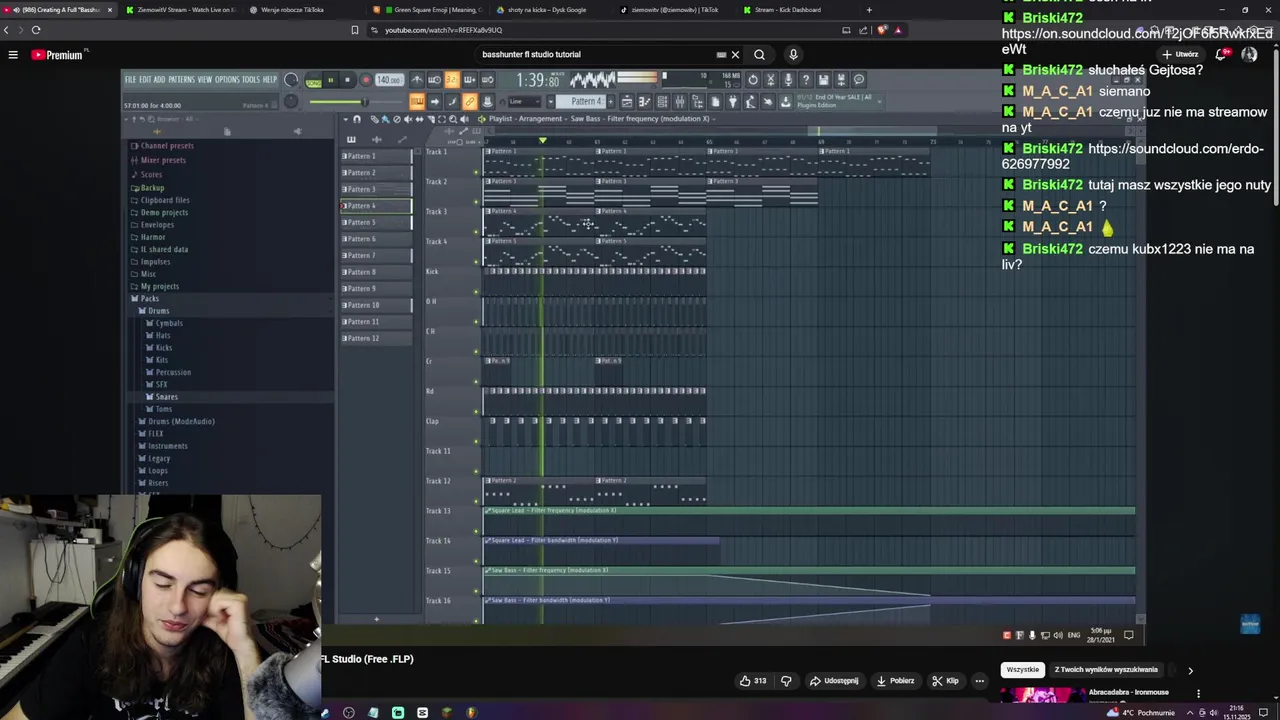Clear the YouTube search box with X
1280x720 pixels.
point(735,55)
